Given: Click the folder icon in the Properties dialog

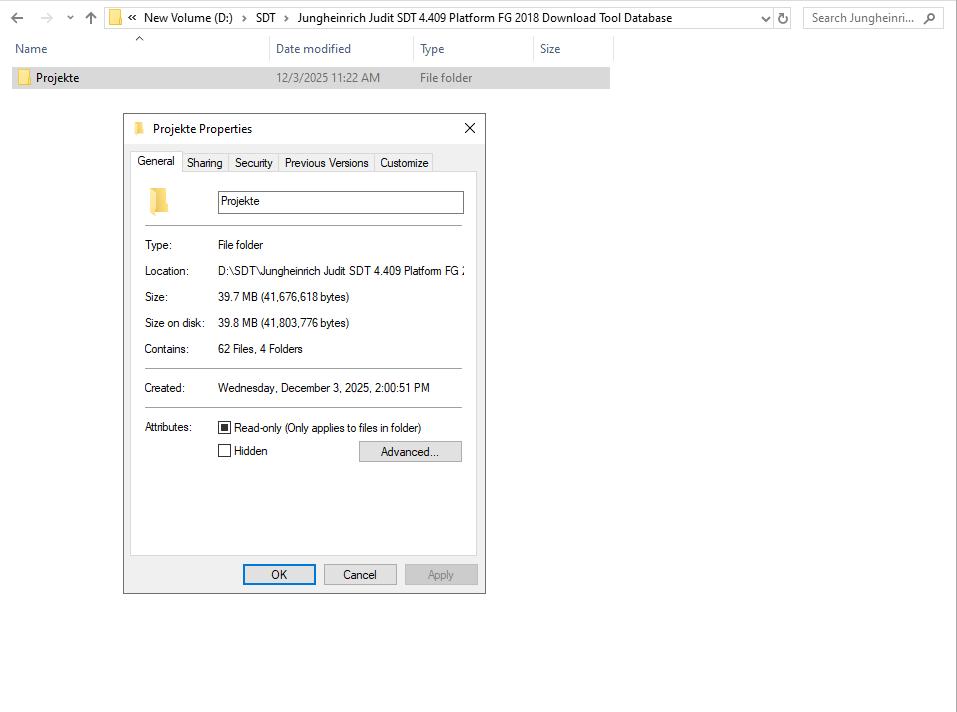Looking at the screenshot, I should tap(159, 201).
